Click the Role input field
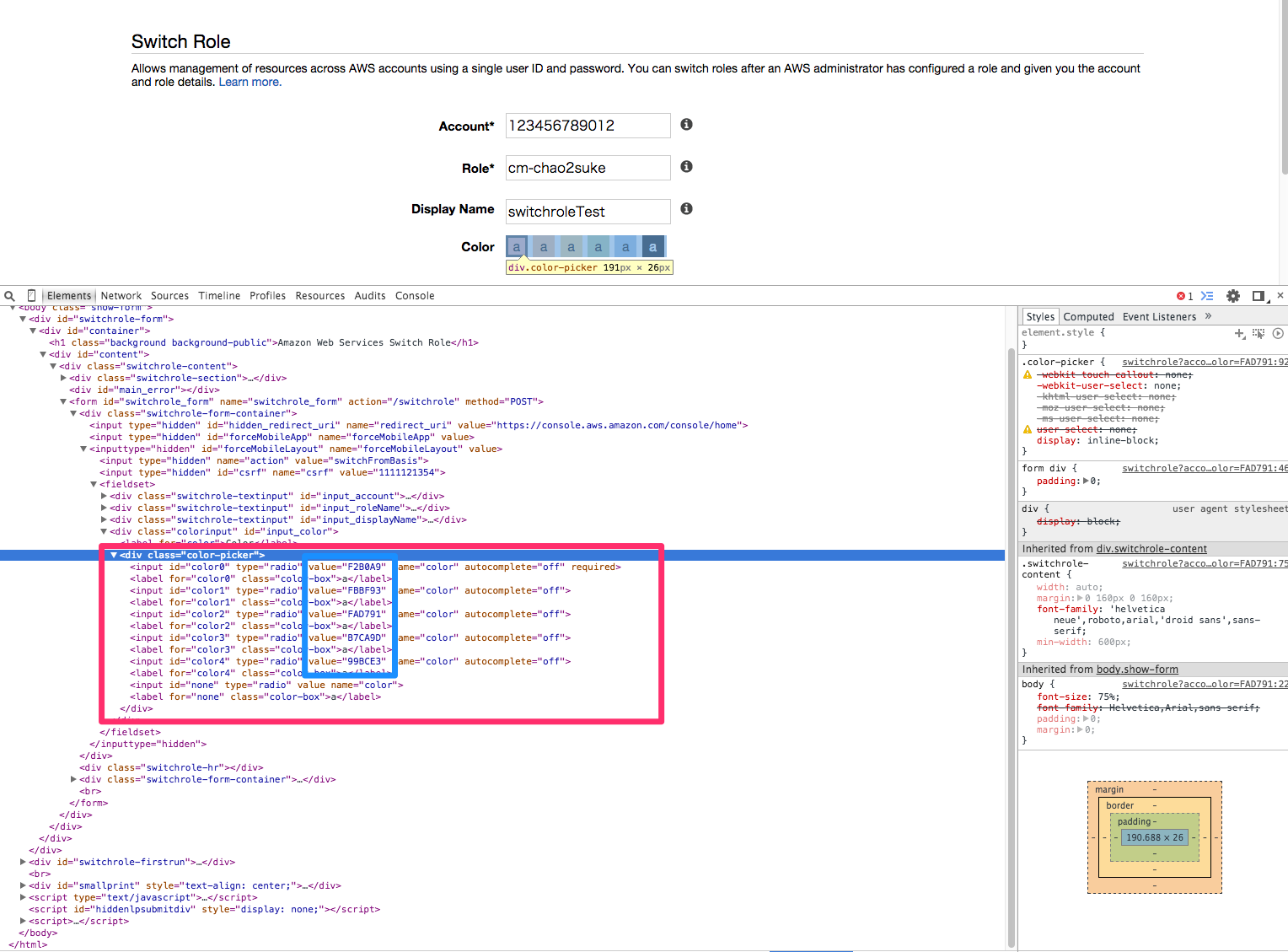 pyautogui.click(x=588, y=168)
